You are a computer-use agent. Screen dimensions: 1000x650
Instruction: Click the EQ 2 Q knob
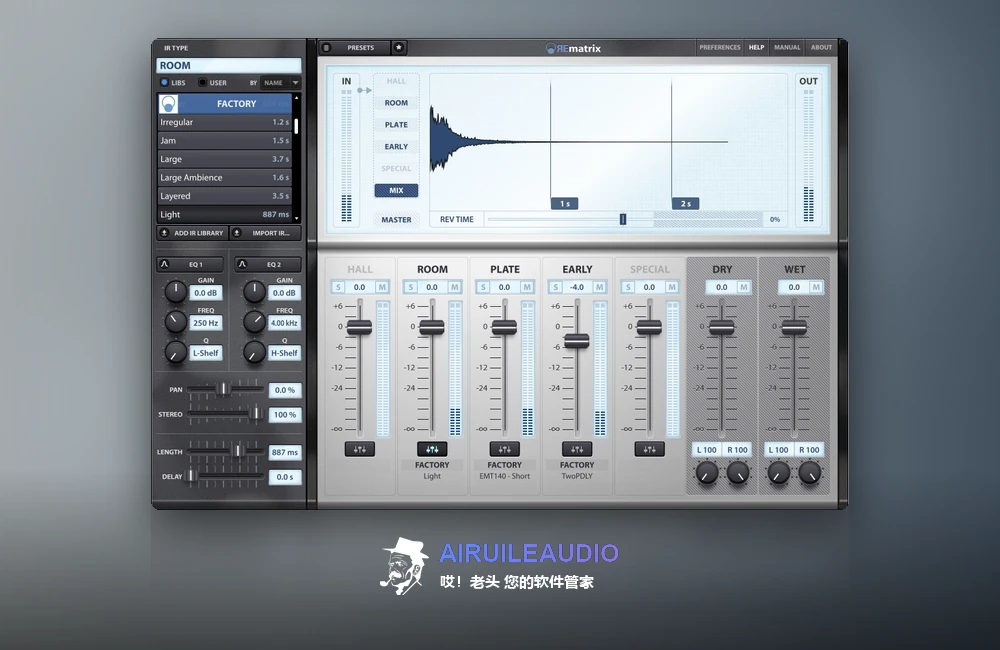254,351
